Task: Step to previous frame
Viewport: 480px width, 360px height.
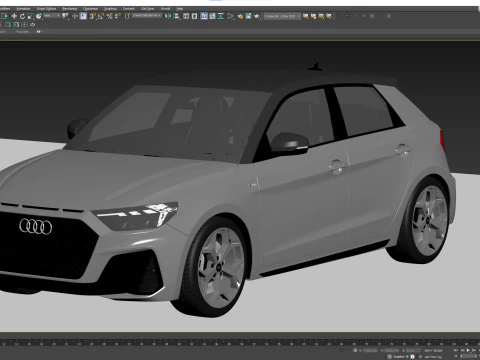Action: pyautogui.click(x=462, y=350)
